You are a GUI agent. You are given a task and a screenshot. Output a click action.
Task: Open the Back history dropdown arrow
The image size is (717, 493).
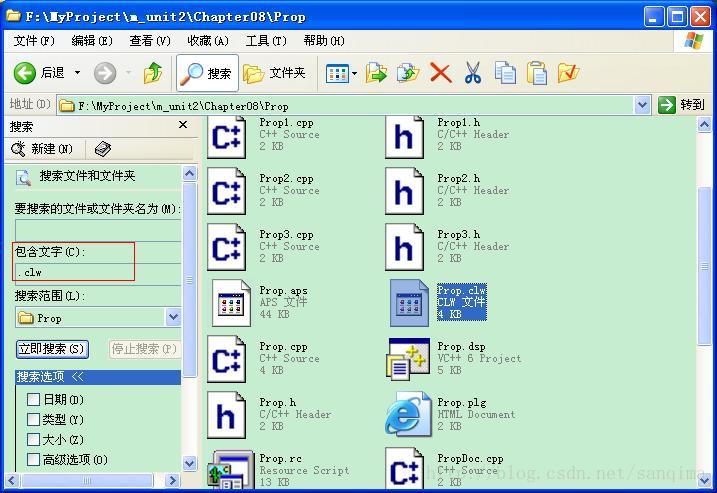point(77,73)
